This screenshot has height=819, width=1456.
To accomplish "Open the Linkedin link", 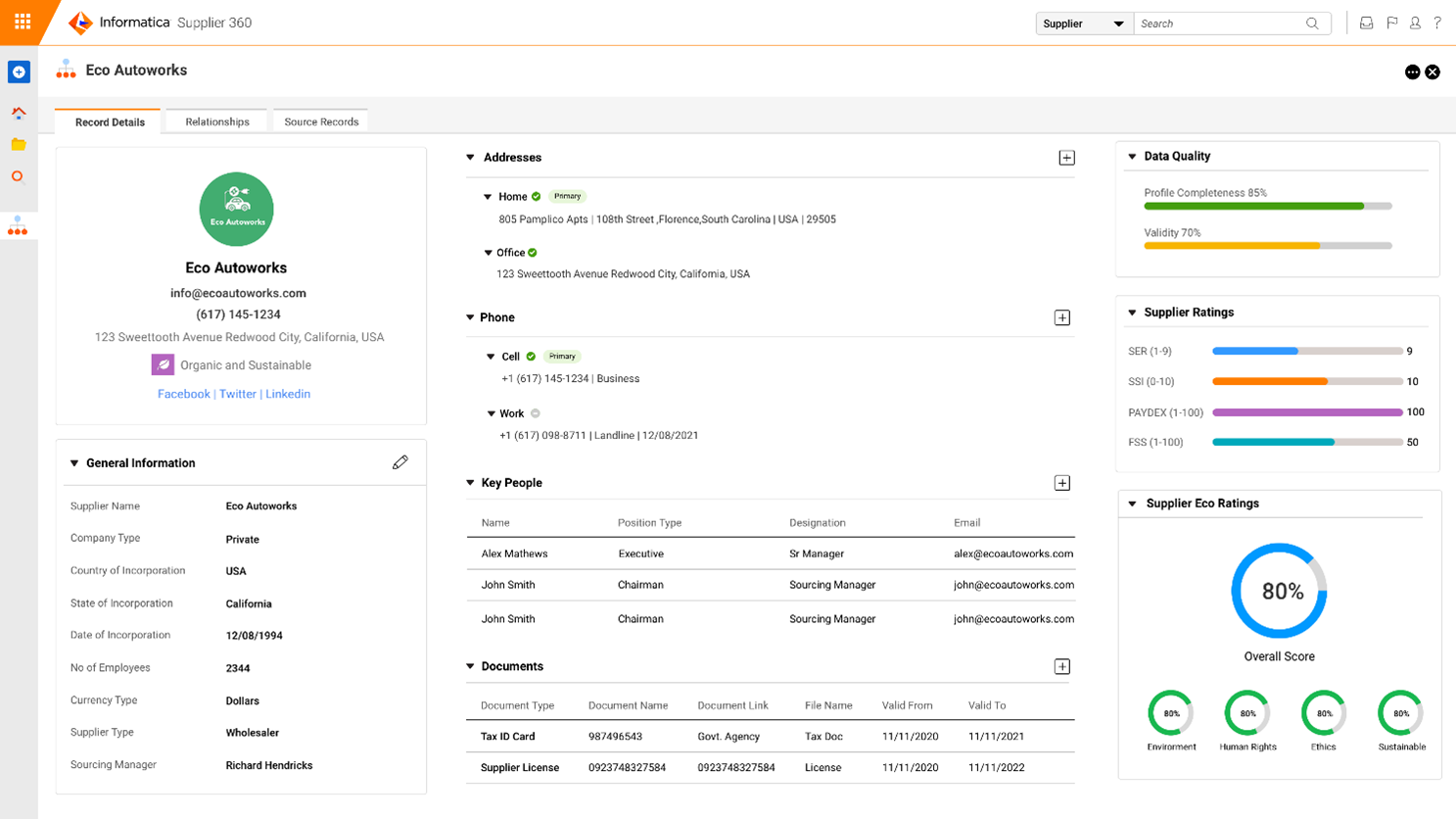I will 288,394.
